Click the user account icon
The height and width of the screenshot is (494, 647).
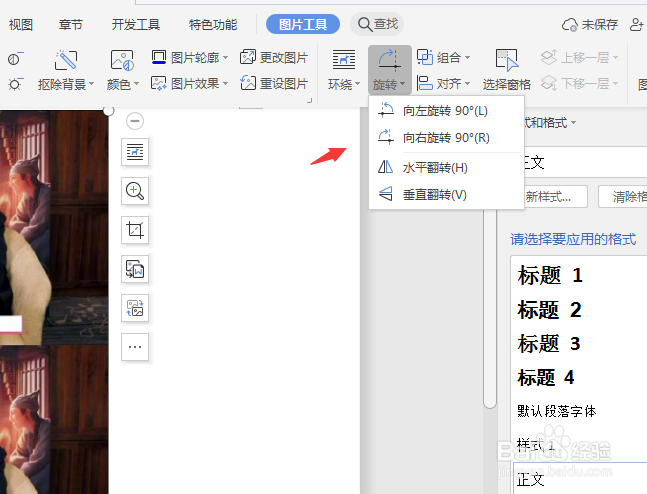point(637,25)
